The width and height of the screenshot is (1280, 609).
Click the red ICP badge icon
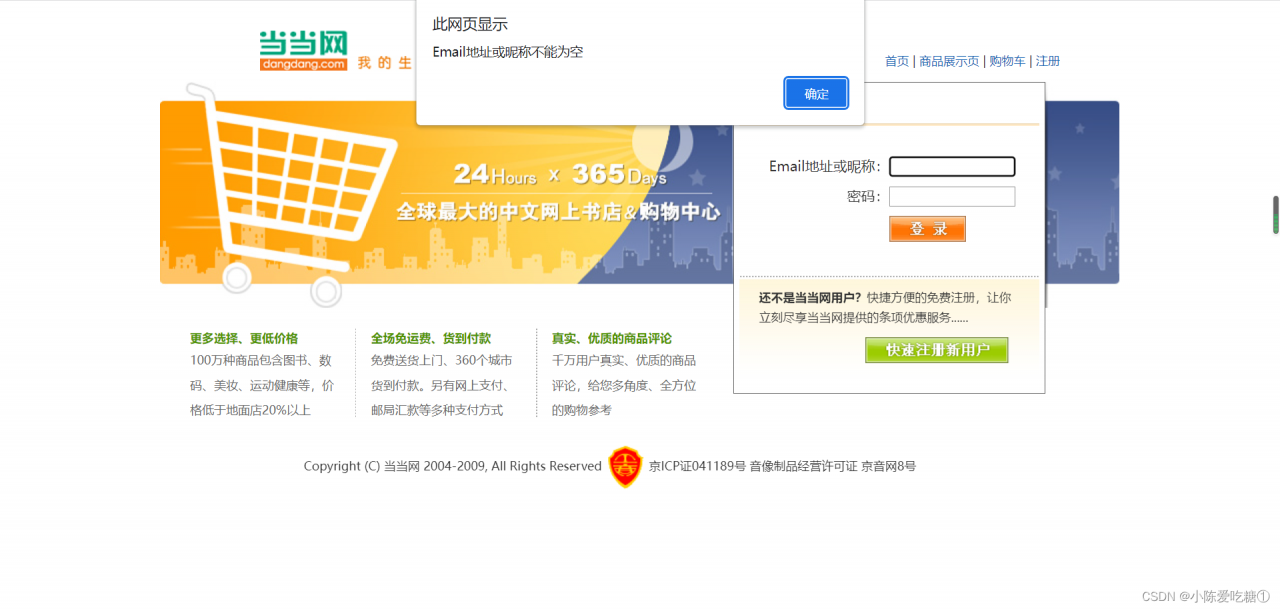(x=625, y=467)
